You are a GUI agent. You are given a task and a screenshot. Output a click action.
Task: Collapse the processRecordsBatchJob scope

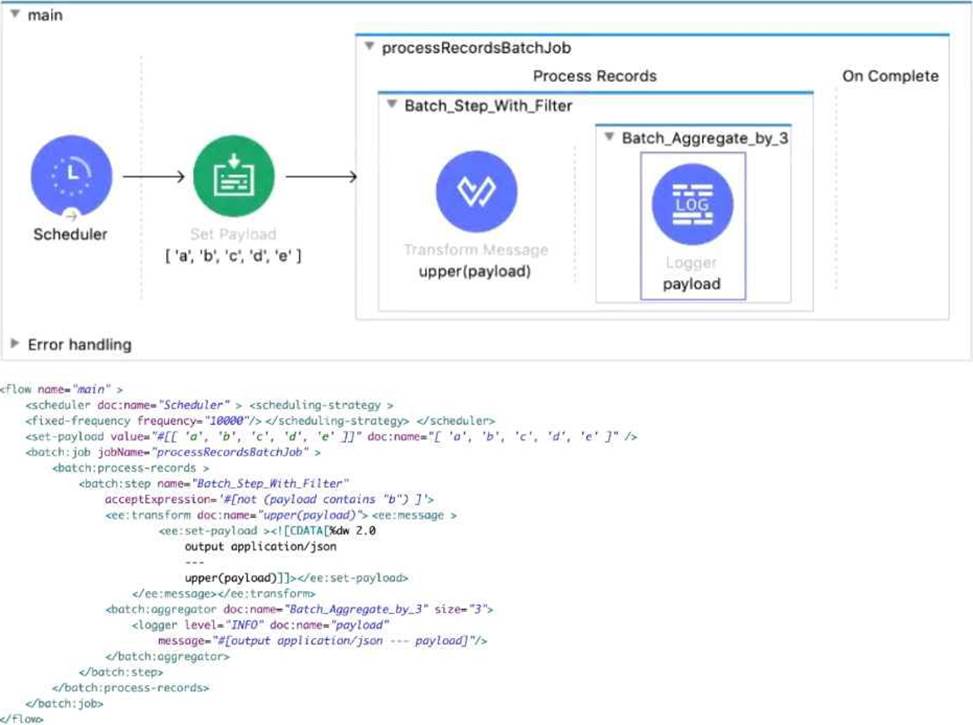pyautogui.click(x=370, y=47)
